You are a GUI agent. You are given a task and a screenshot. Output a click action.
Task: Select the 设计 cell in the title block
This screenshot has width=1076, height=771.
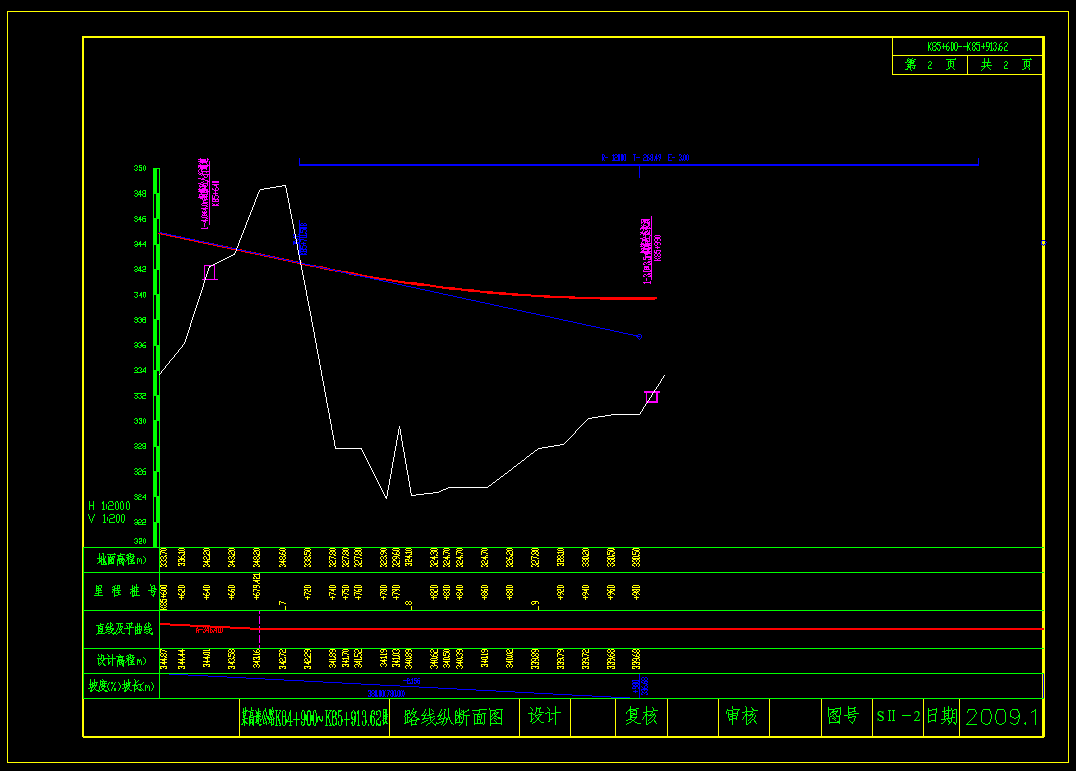545,717
